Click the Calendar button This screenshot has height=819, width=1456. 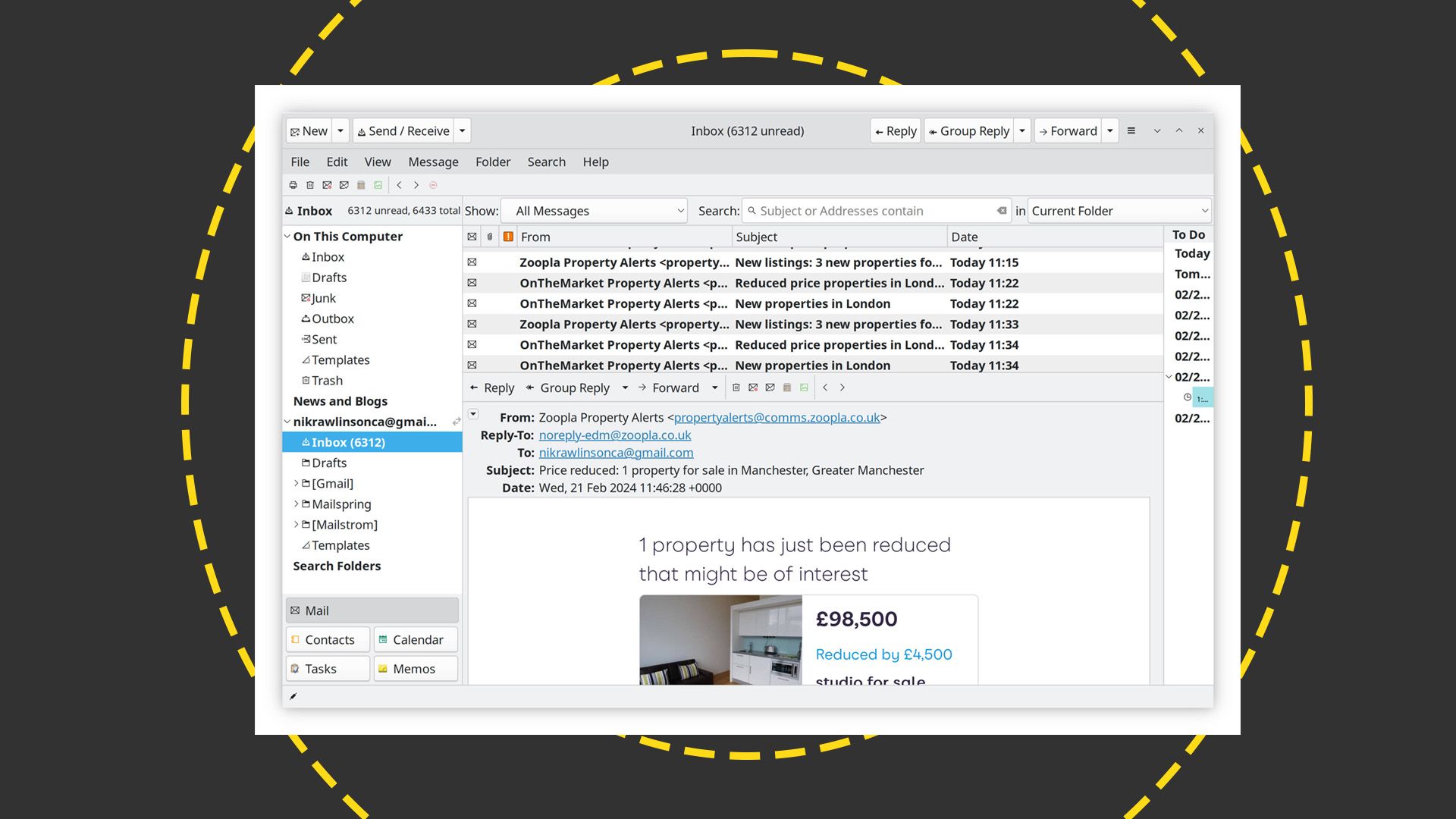point(416,639)
